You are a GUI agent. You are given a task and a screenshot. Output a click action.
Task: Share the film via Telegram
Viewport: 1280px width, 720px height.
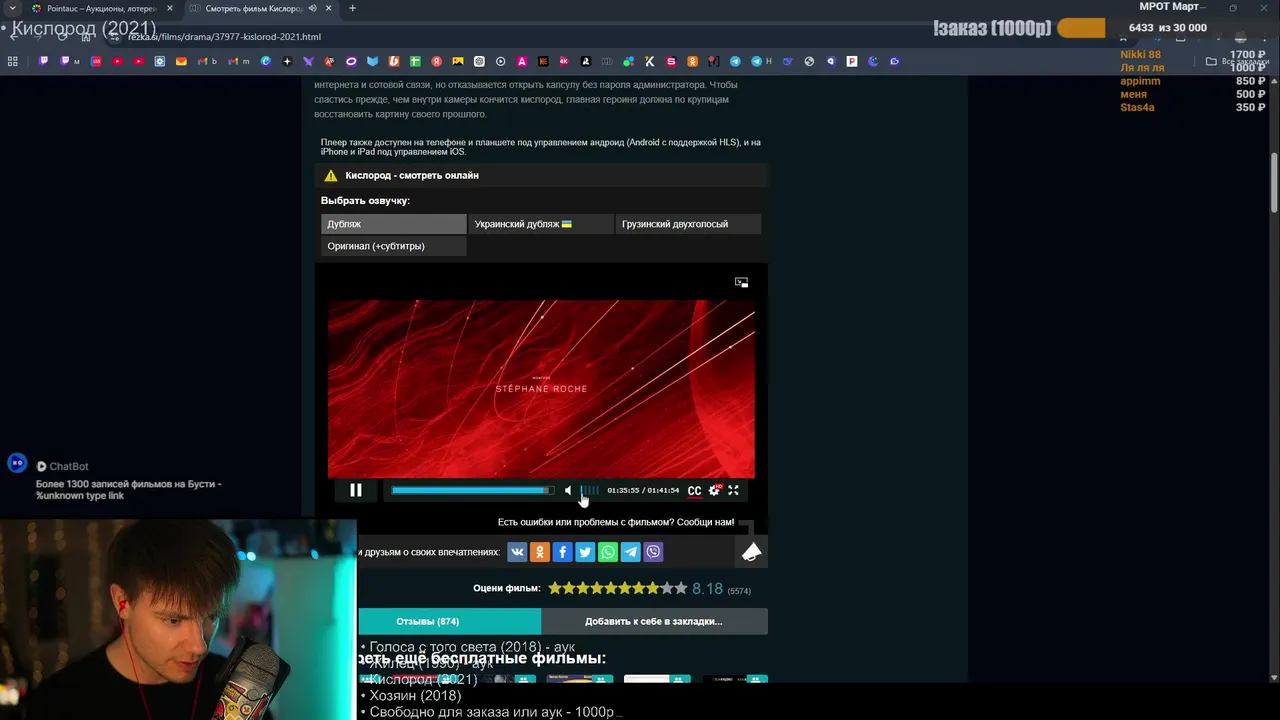click(630, 552)
